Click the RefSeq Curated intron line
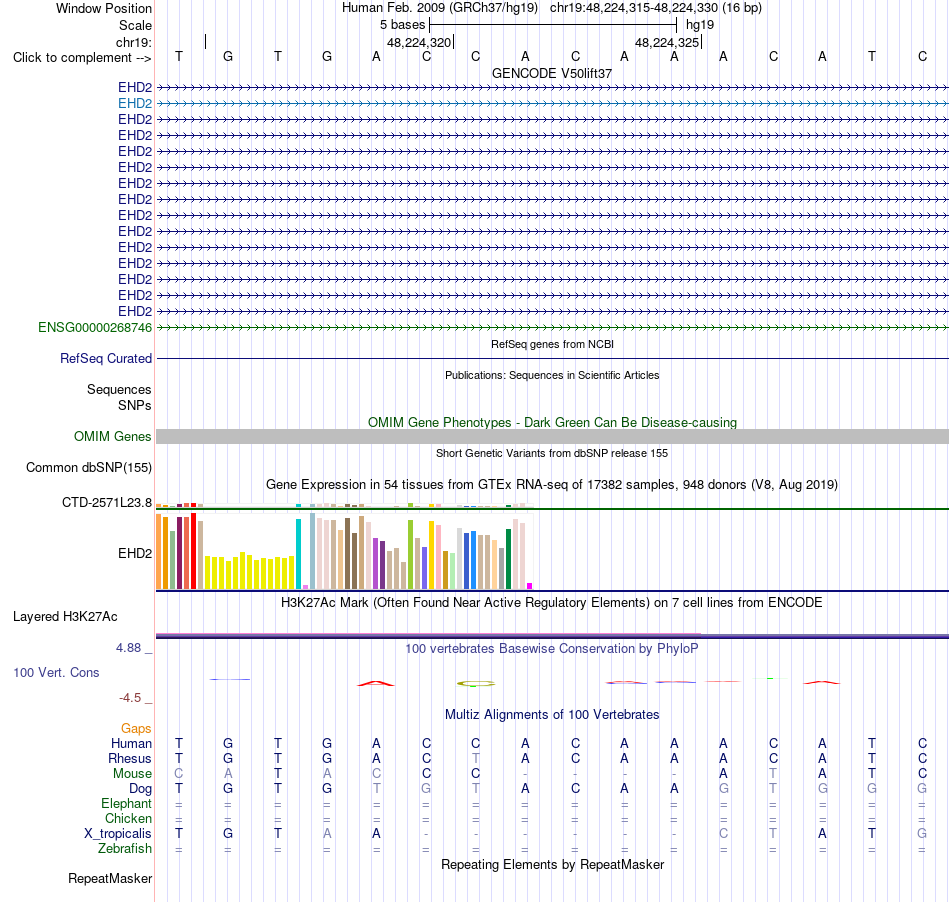This screenshot has width=950, height=902. tap(552, 359)
